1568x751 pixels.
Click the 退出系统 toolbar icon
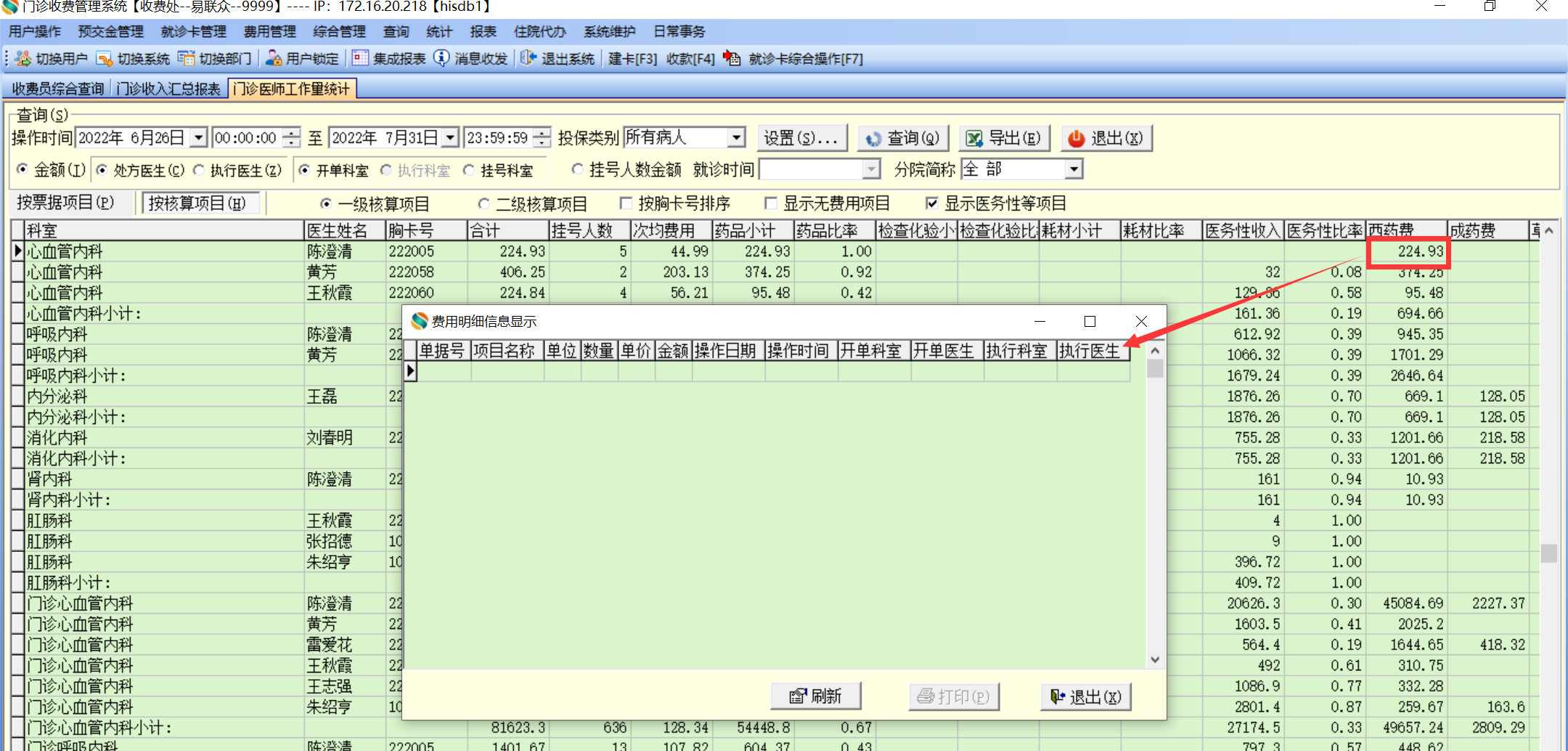528,58
